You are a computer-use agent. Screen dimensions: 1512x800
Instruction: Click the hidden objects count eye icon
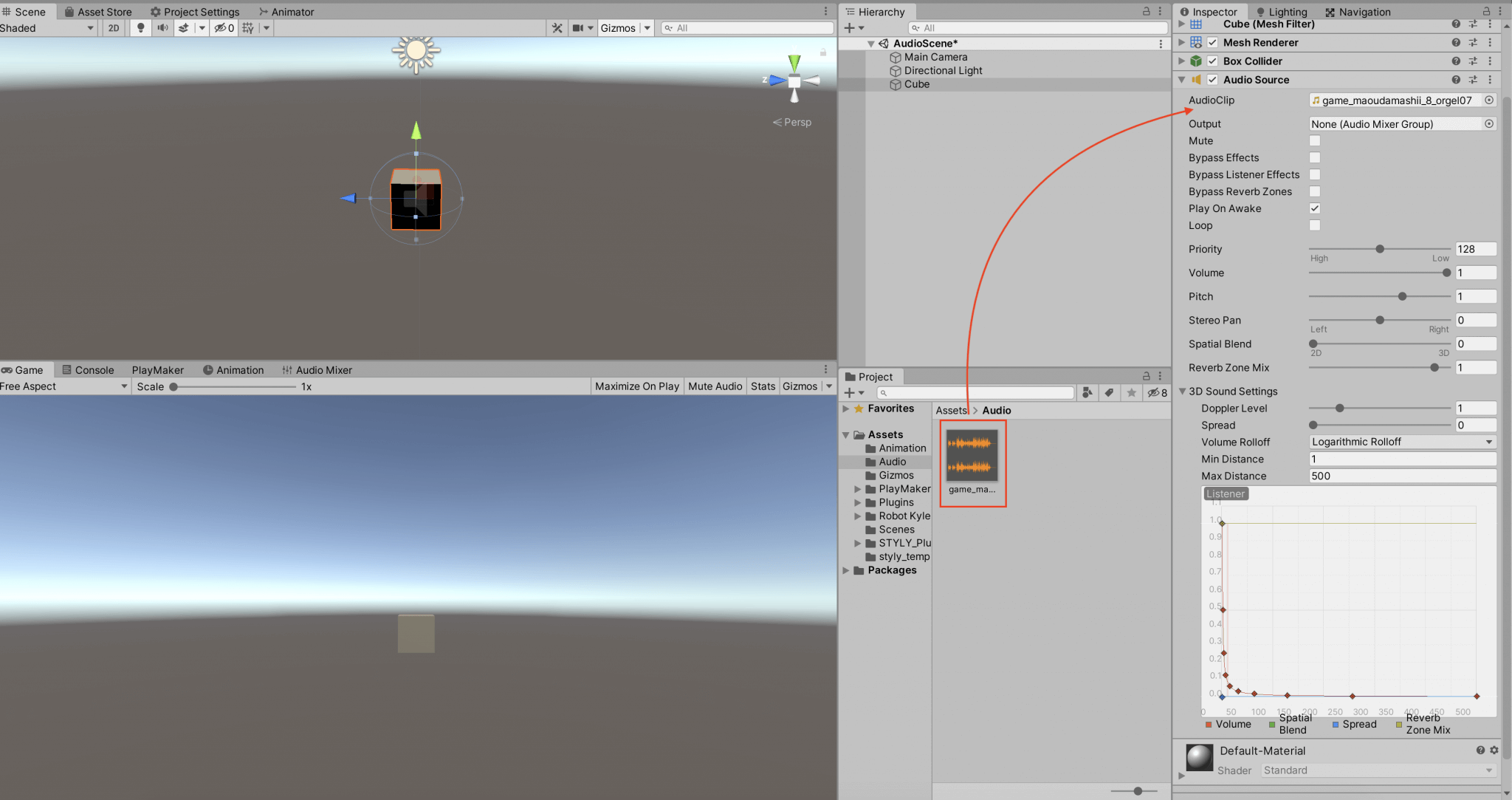tap(222, 28)
